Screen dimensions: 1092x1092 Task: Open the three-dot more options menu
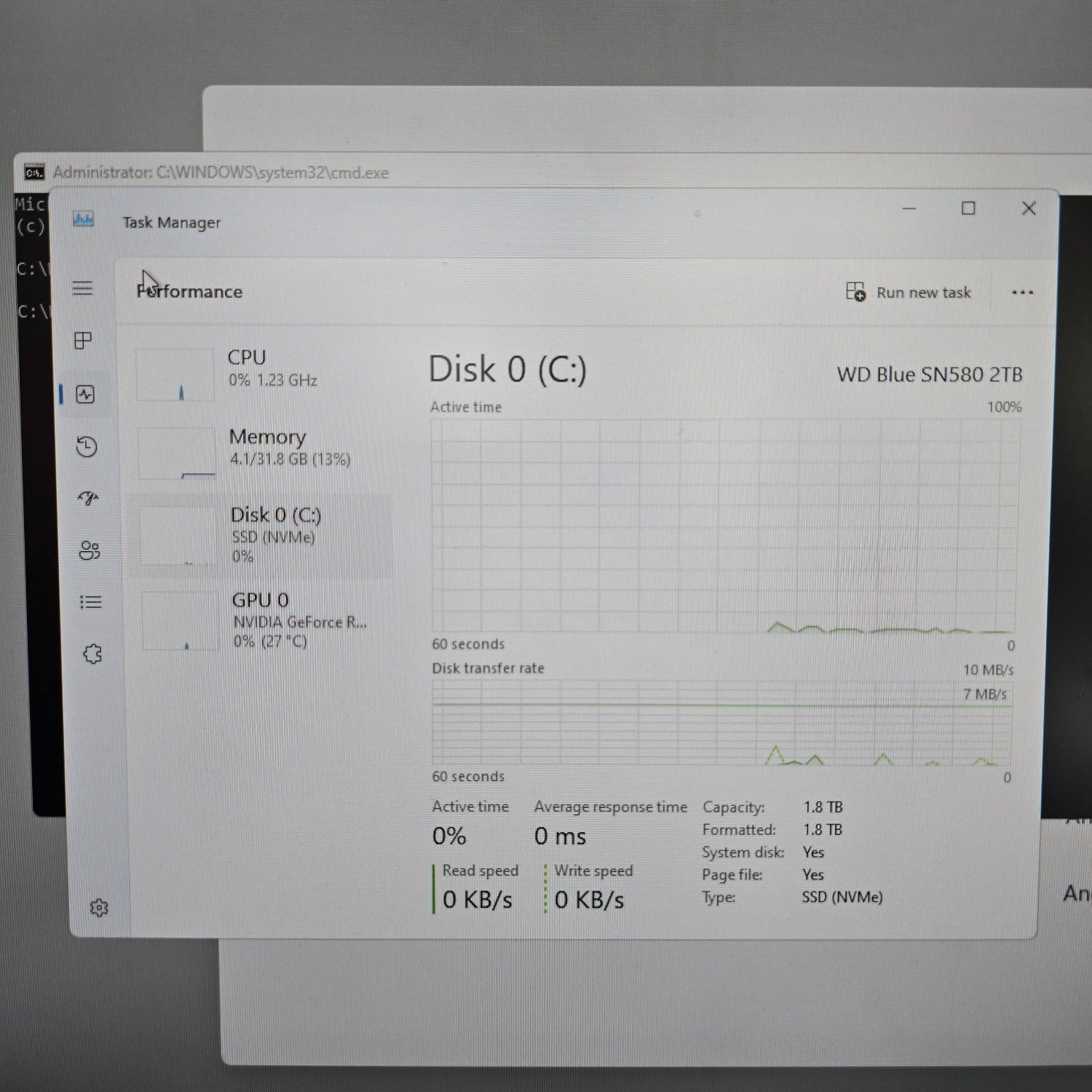tap(1022, 293)
